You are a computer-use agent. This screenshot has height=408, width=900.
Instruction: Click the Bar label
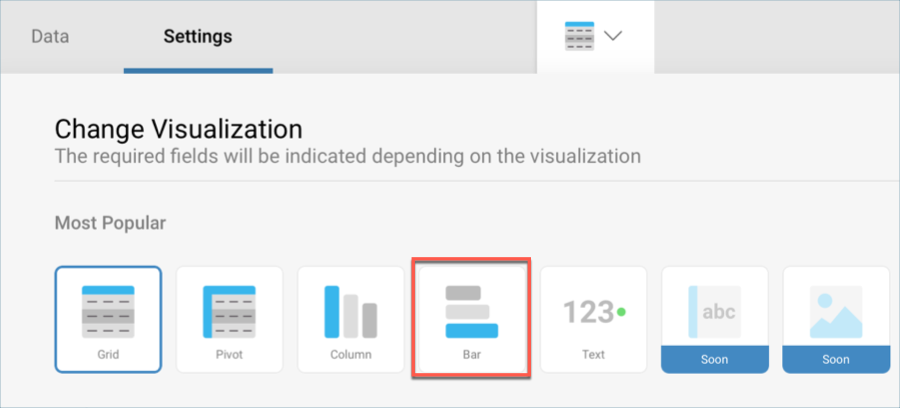tap(471, 354)
